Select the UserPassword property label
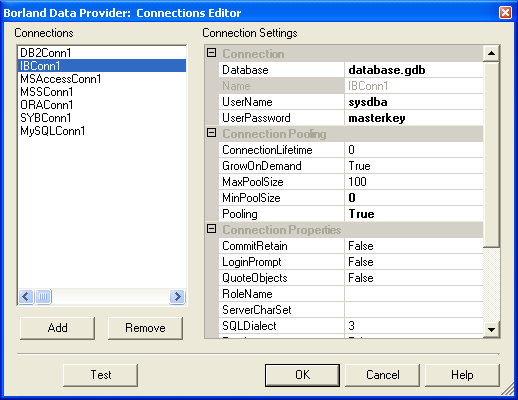Viewport: 518px width, 400px height. [281, 118]
